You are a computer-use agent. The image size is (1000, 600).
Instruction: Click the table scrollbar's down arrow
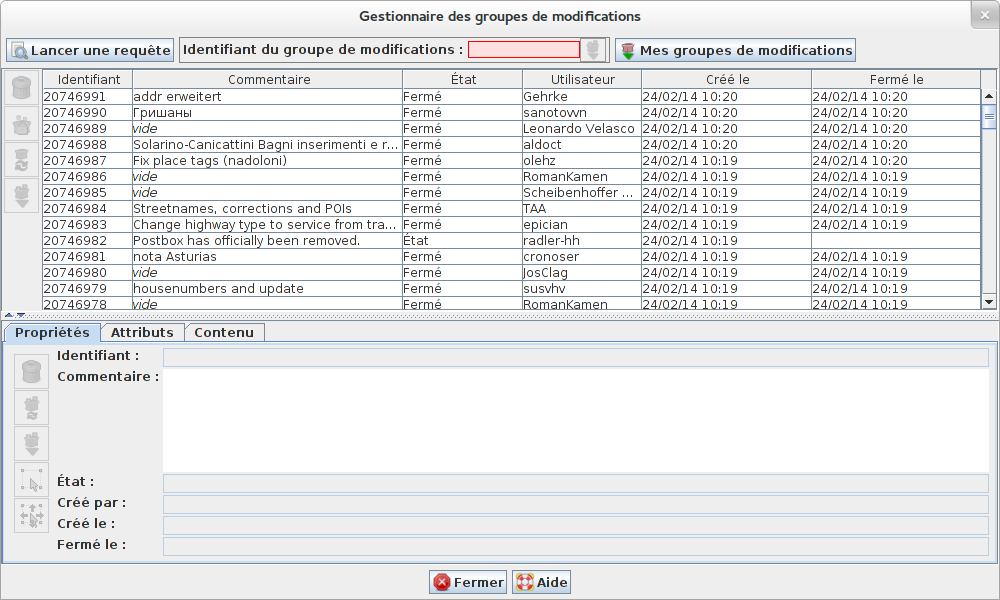tap(989, 301)
